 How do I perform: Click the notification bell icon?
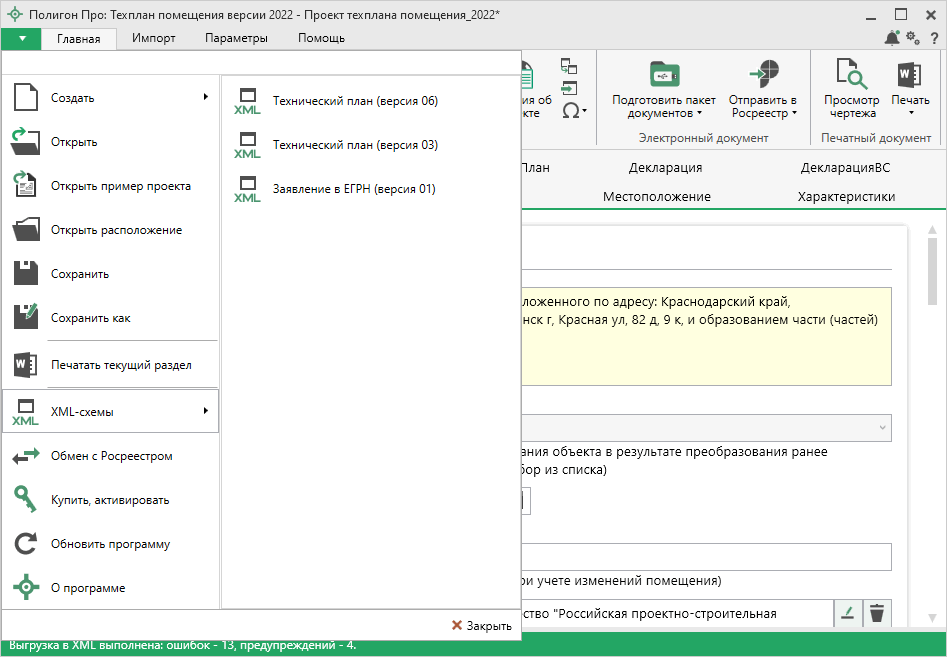[892, 38]
